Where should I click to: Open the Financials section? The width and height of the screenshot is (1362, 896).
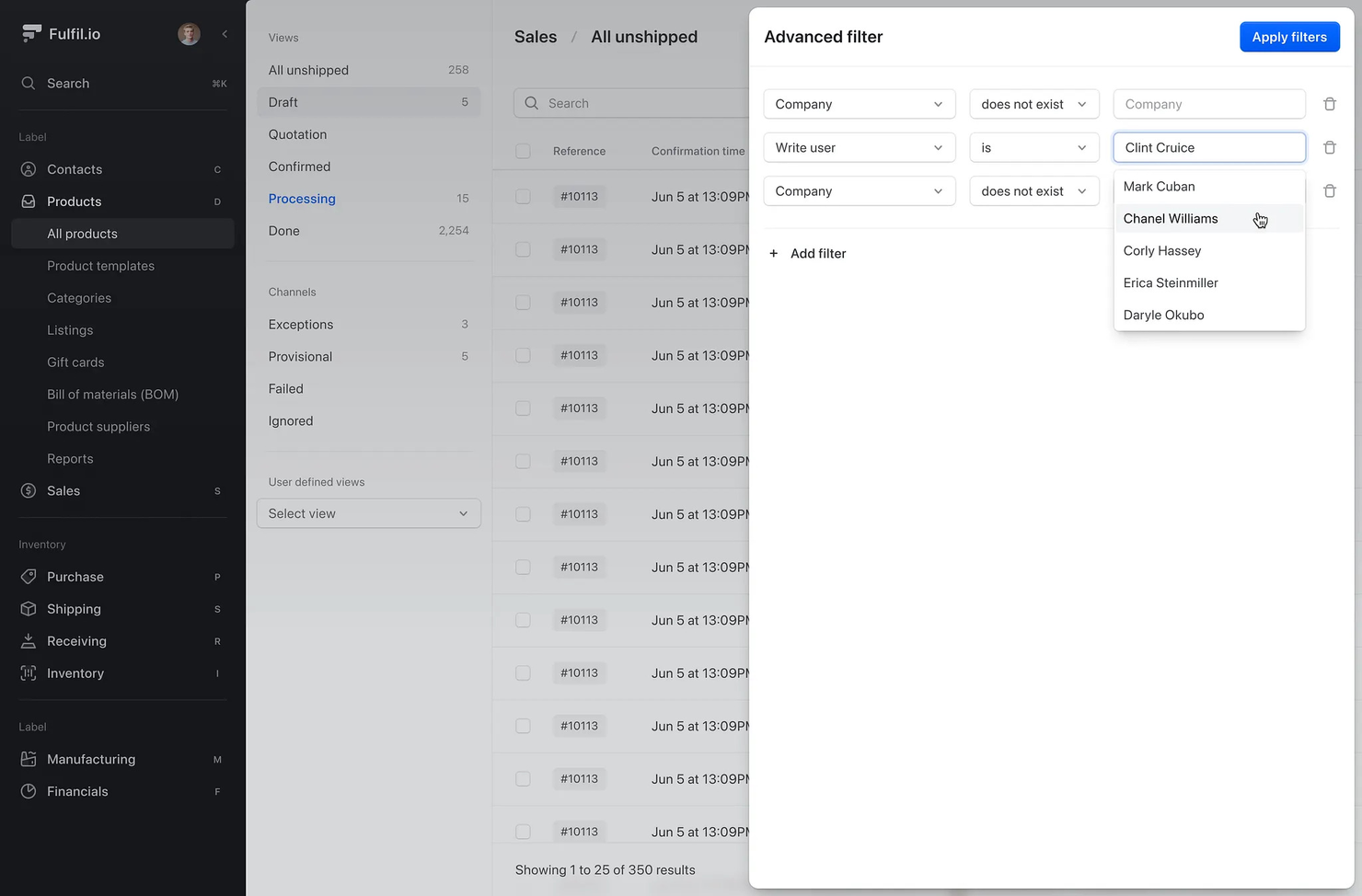(x=77, y=791)
